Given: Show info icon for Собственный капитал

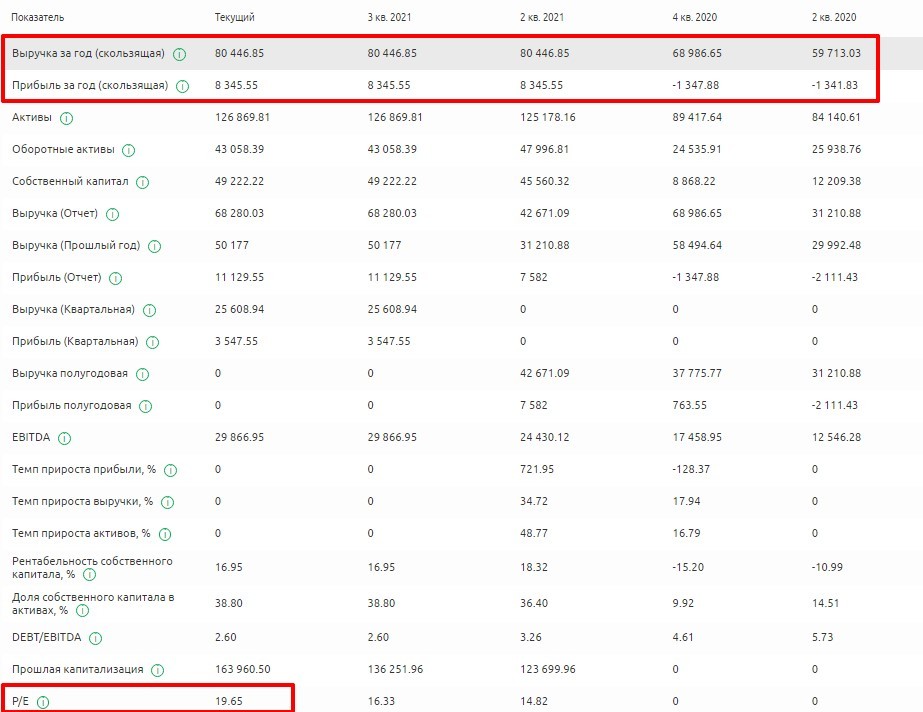Looking at the screenshot, I should click(x=142, y=182).
